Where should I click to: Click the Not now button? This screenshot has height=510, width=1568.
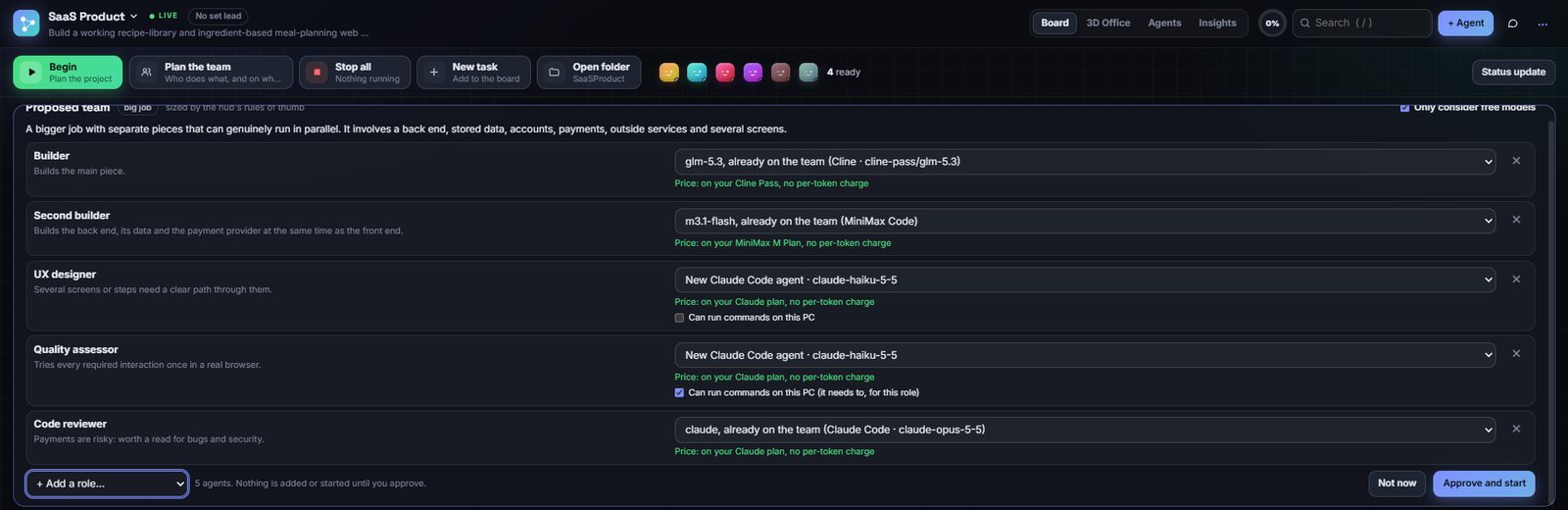(x=1396, y=484)
